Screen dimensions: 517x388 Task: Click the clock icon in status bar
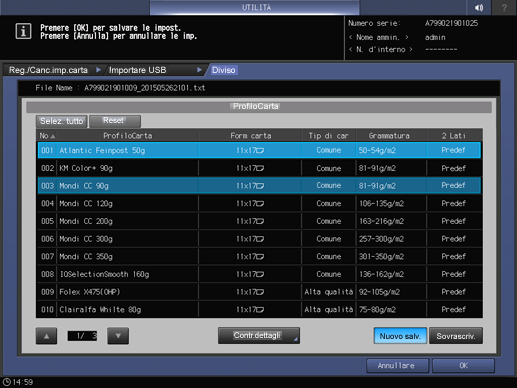(x=7, y=382)
